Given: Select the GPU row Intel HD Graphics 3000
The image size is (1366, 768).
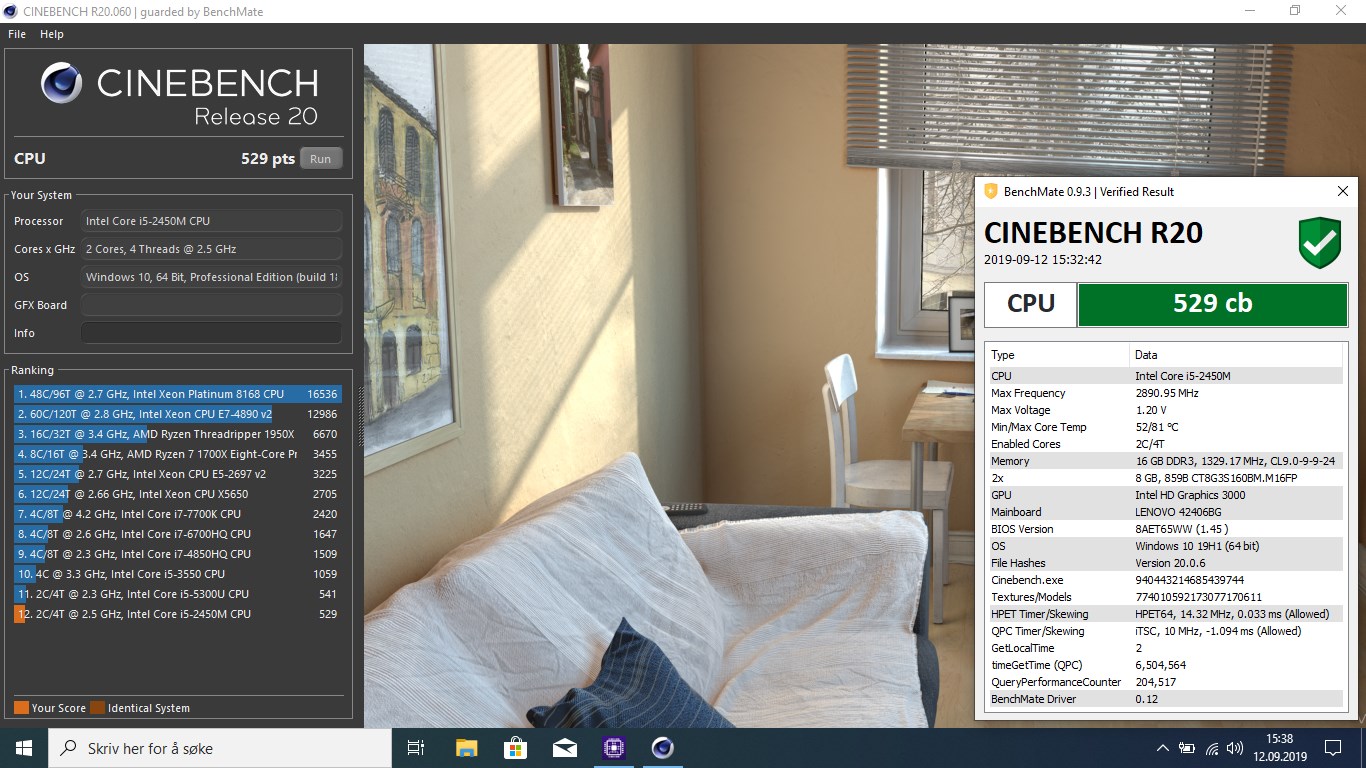Looking at the screenshot, I should coord(1165,495).
